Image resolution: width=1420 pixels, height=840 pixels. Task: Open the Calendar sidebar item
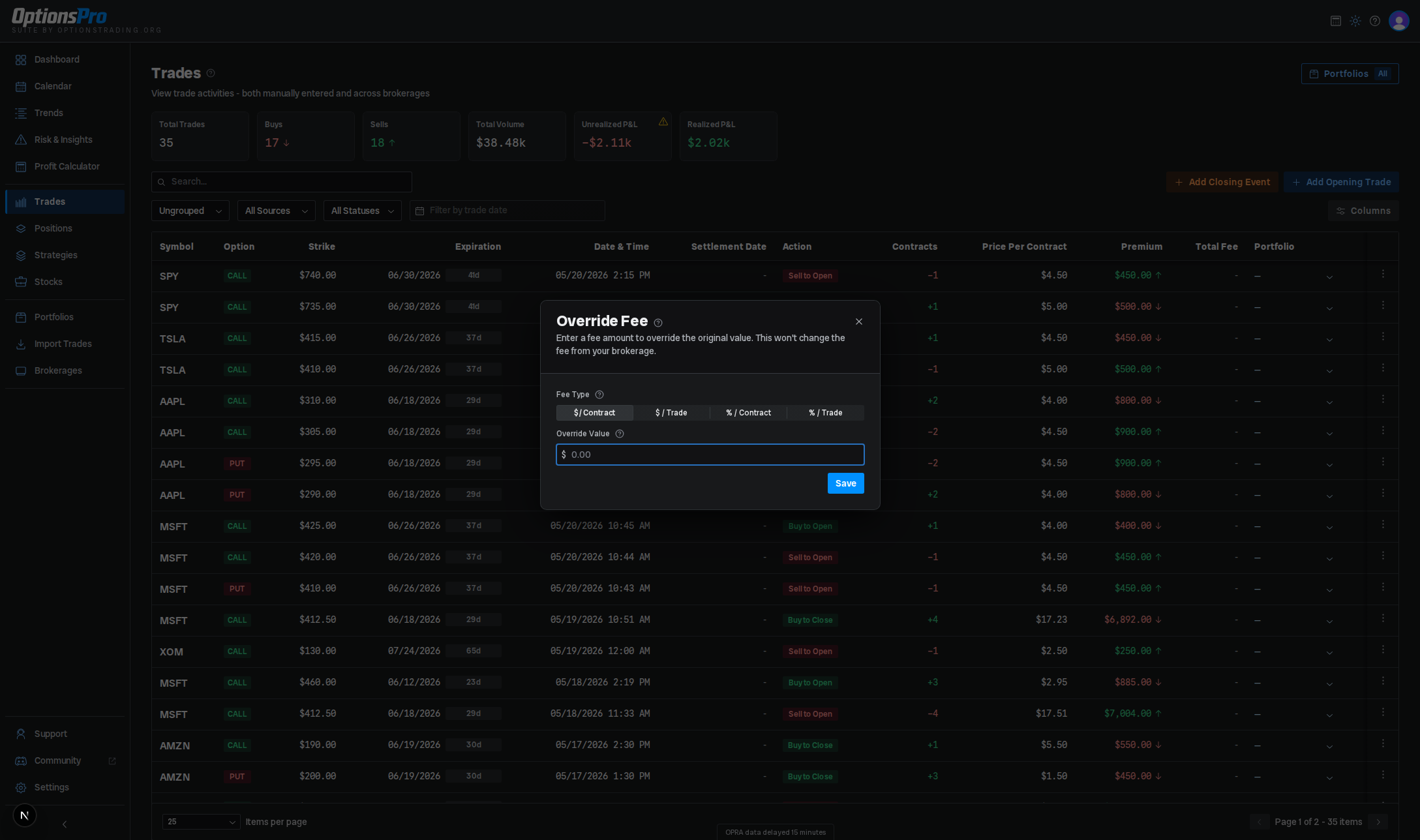(x=65, y=86)
